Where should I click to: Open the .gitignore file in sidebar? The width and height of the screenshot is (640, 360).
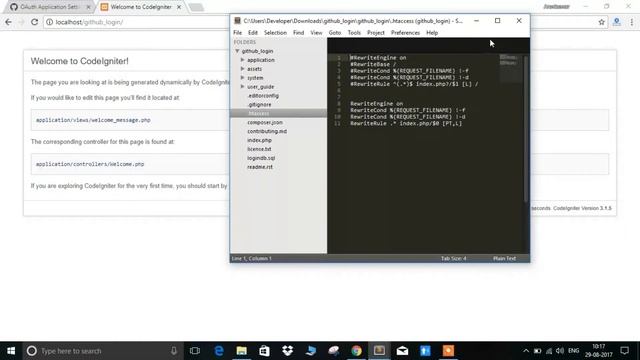pos(259,104)
